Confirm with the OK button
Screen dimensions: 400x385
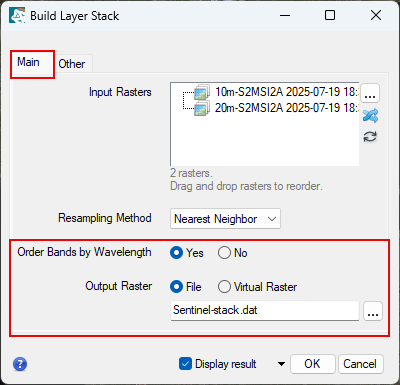312,364
